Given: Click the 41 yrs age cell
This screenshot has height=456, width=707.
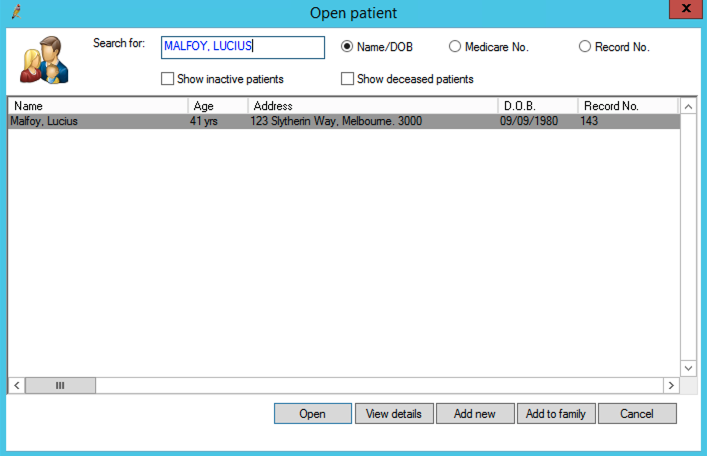Looking at the screenshot, I should tap(204, 121).
